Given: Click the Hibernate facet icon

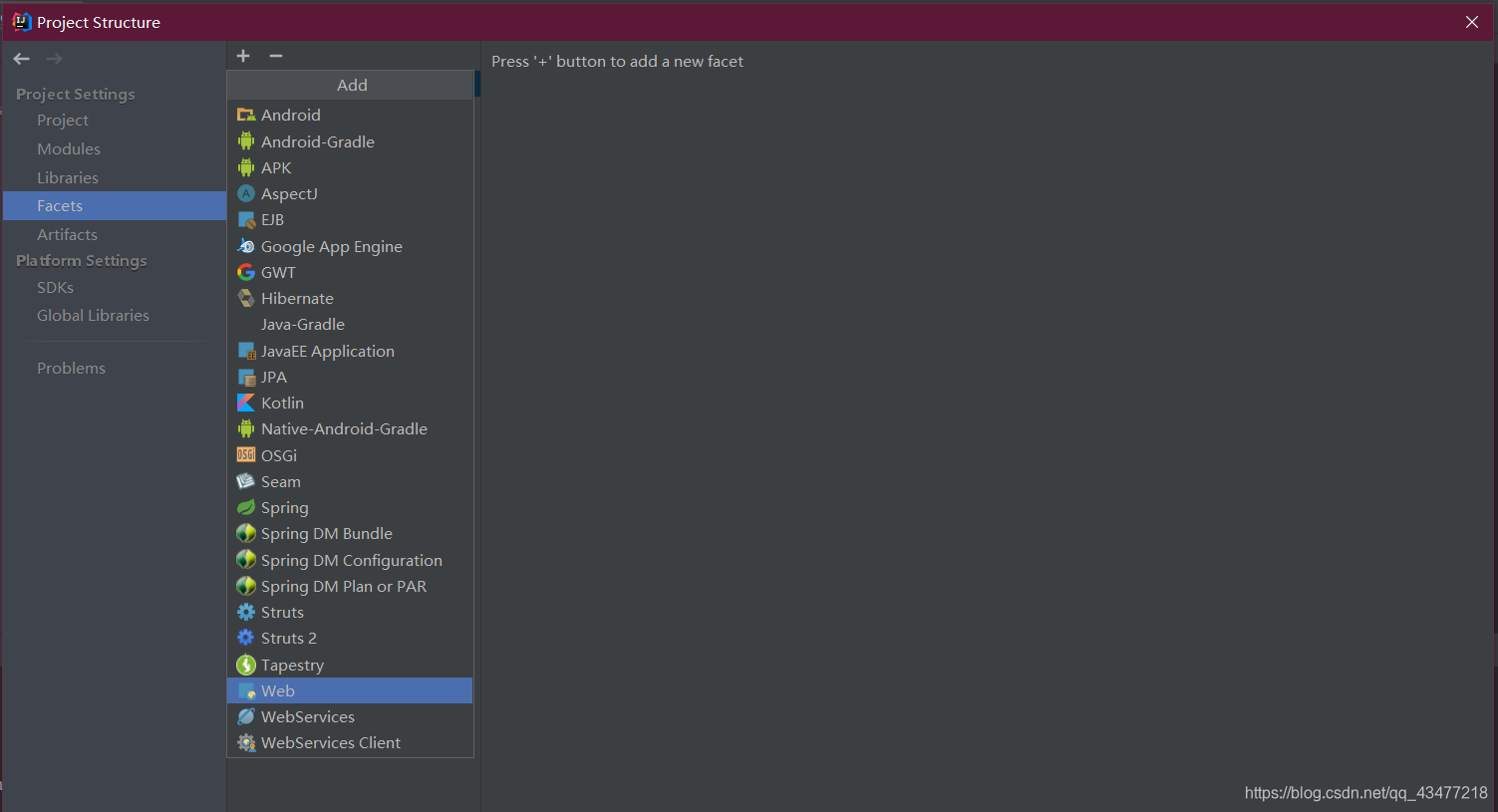Looking at the screenshot, I should pyautogui.click(x=246, y=298).
